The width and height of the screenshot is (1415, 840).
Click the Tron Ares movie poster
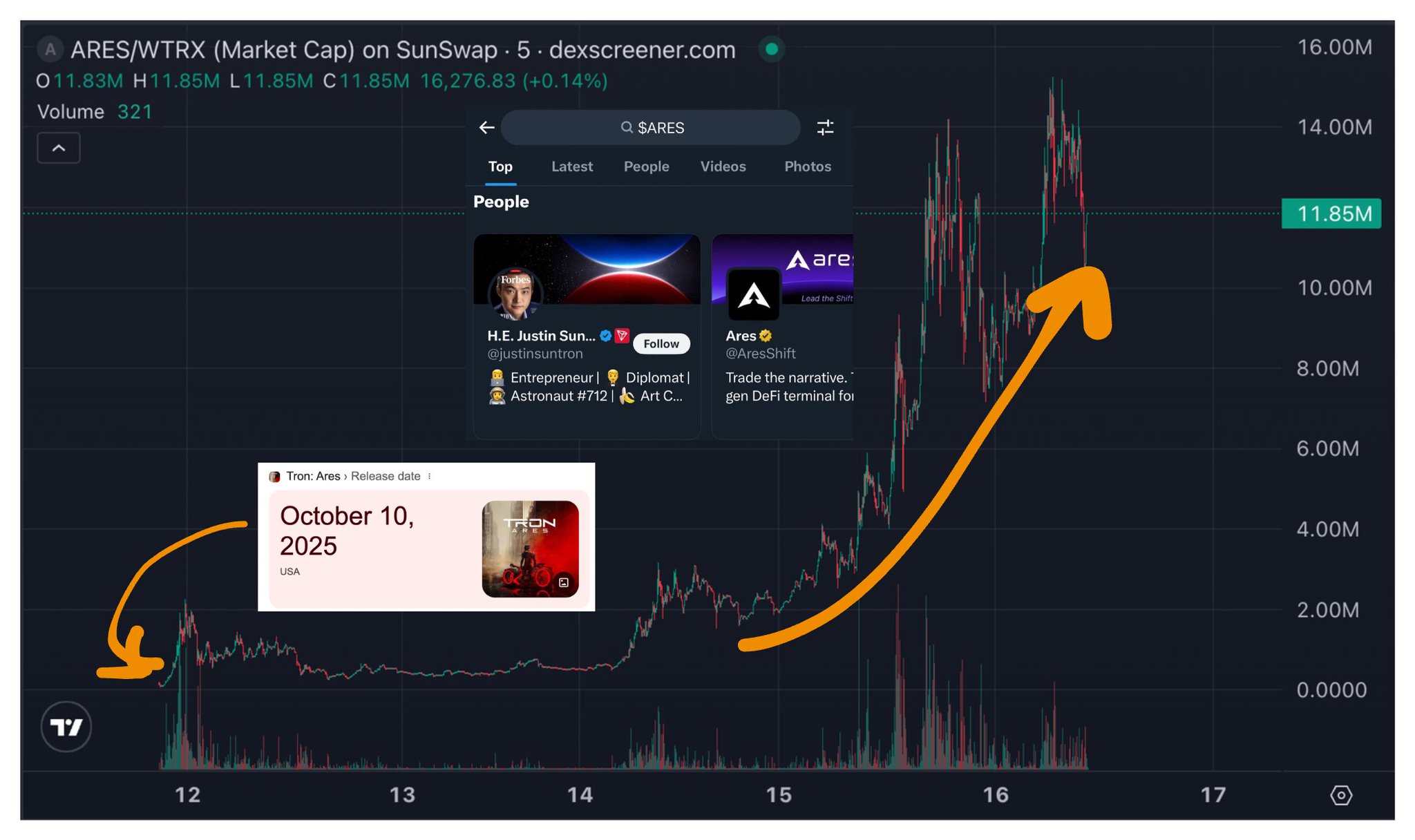pos(530,548)
